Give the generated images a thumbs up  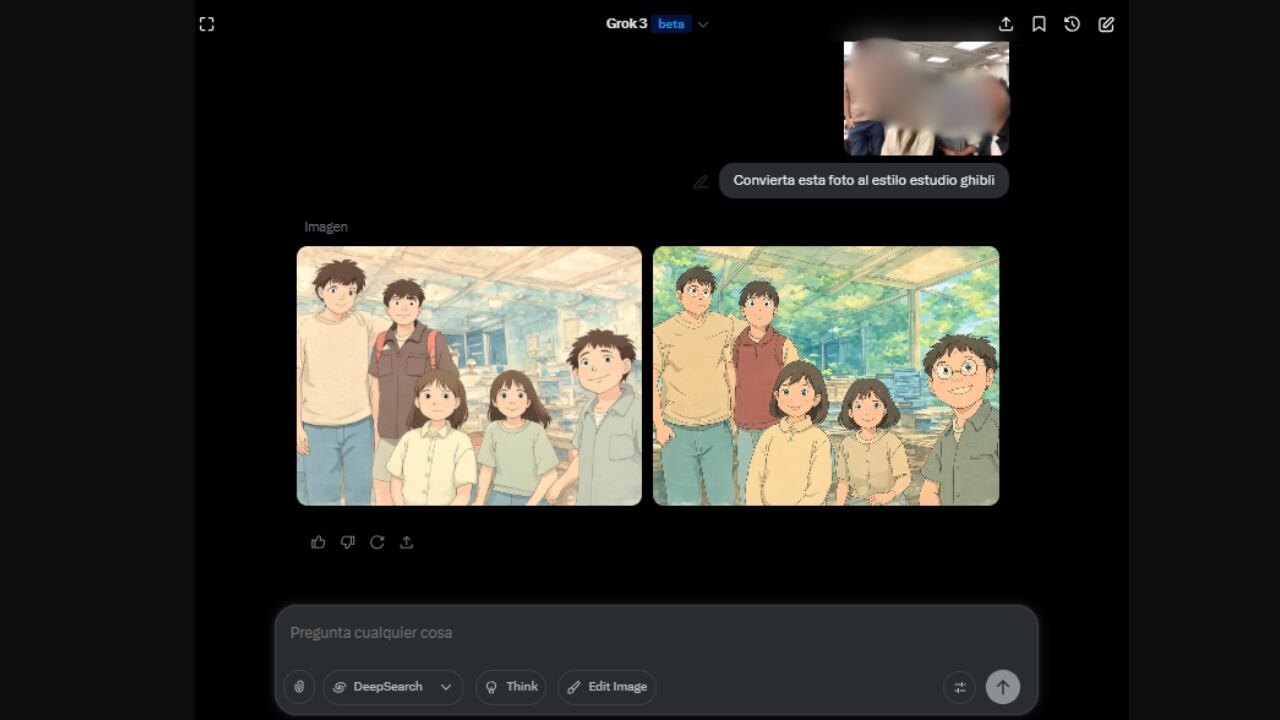318,542
